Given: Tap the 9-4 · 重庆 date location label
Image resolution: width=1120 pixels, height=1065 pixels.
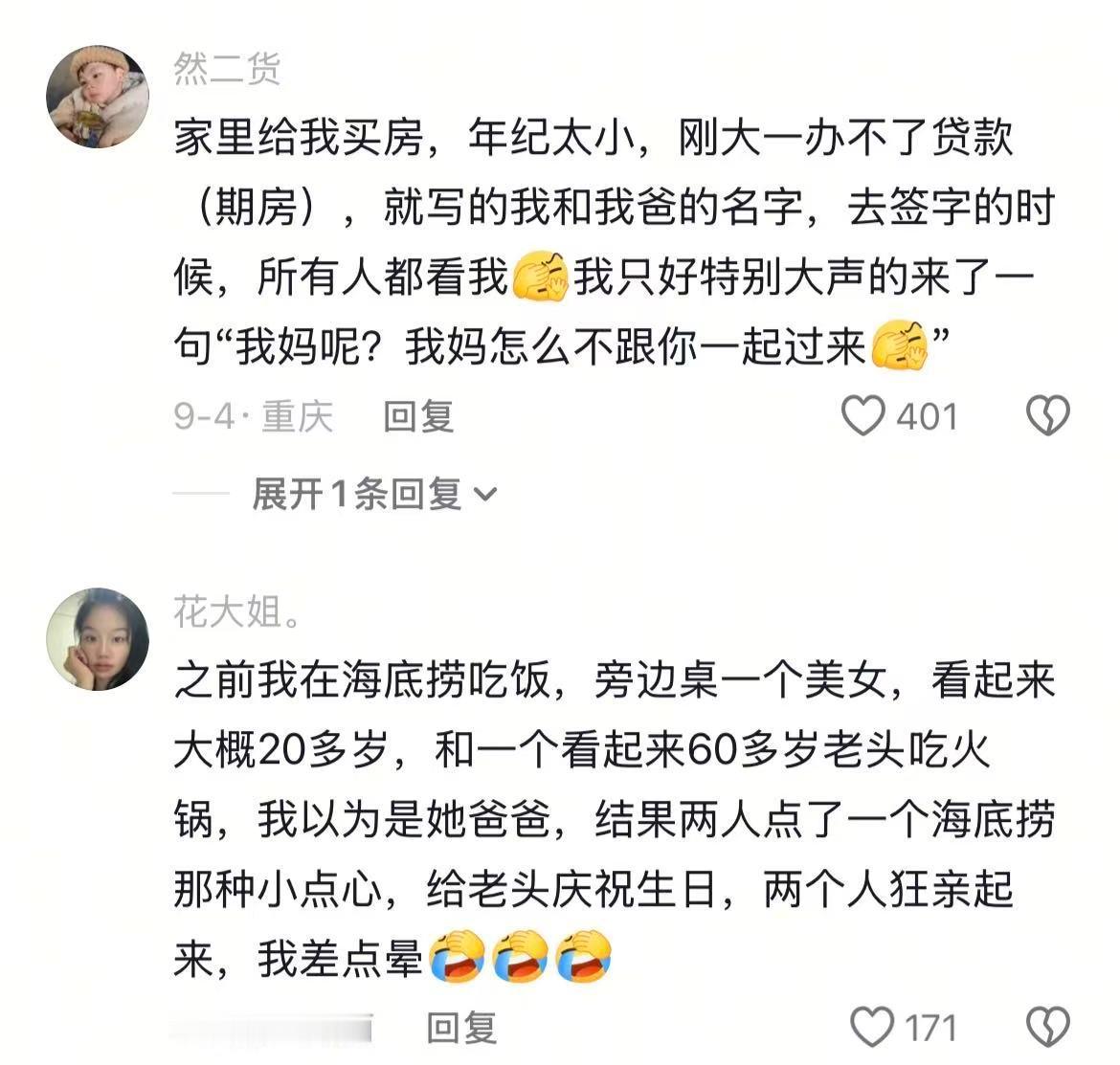Looking at the screenshot, I should click(254, 416).
